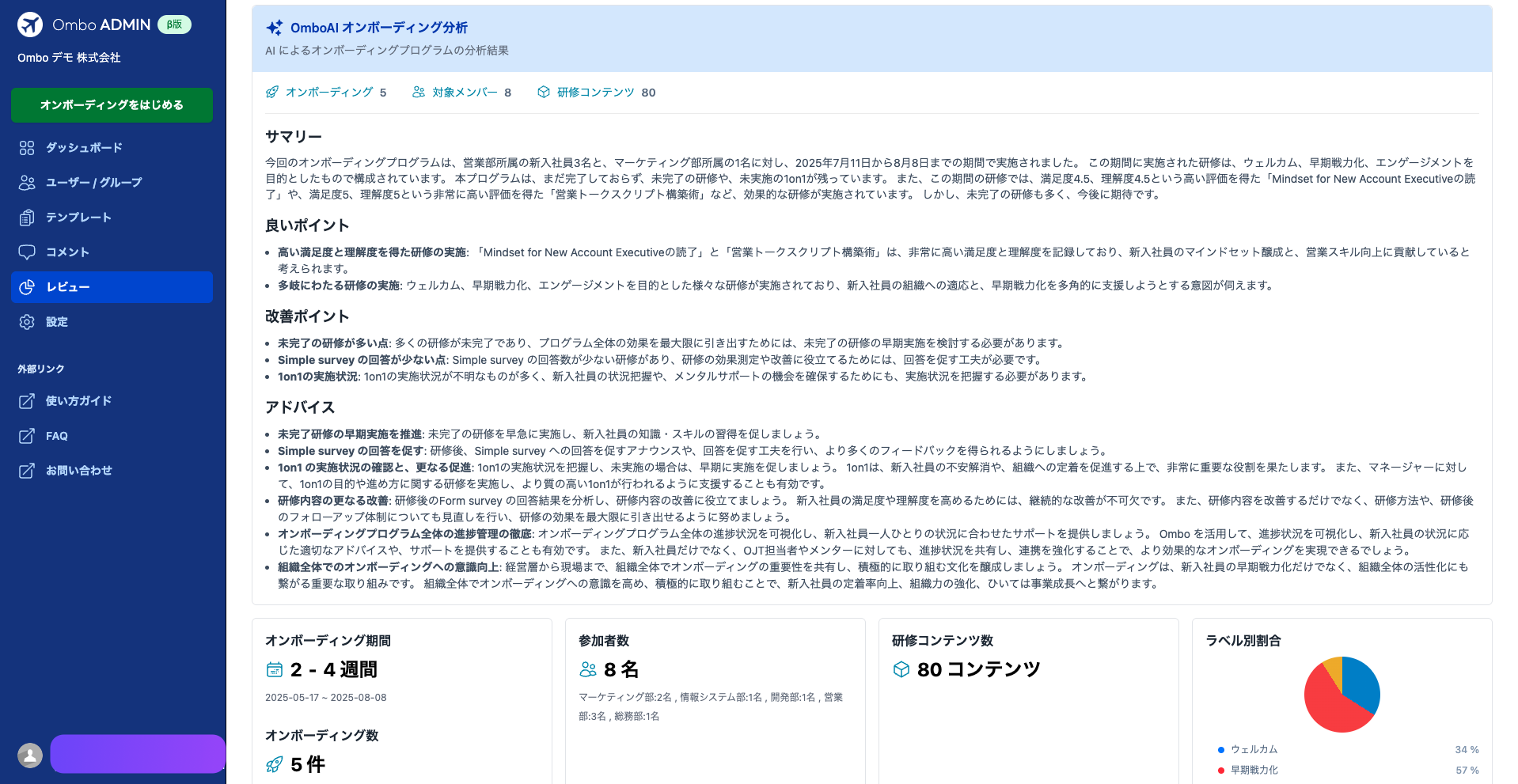This screenshot has width=1518, height=784.
Task: Click the β版 badge next to Ombo ADMIN
Action: click(174, 25)
